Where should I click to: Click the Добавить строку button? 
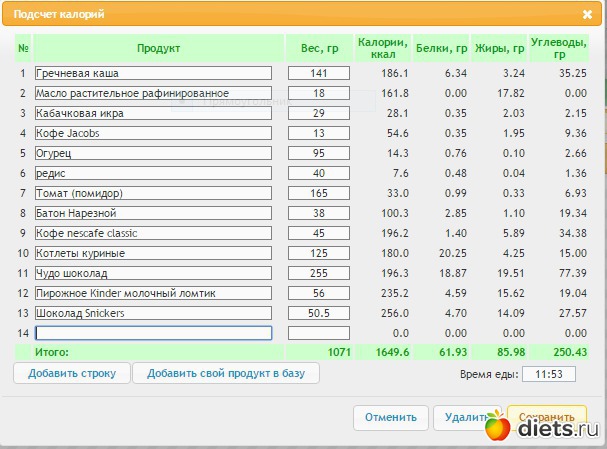click(x=72, y=373)
